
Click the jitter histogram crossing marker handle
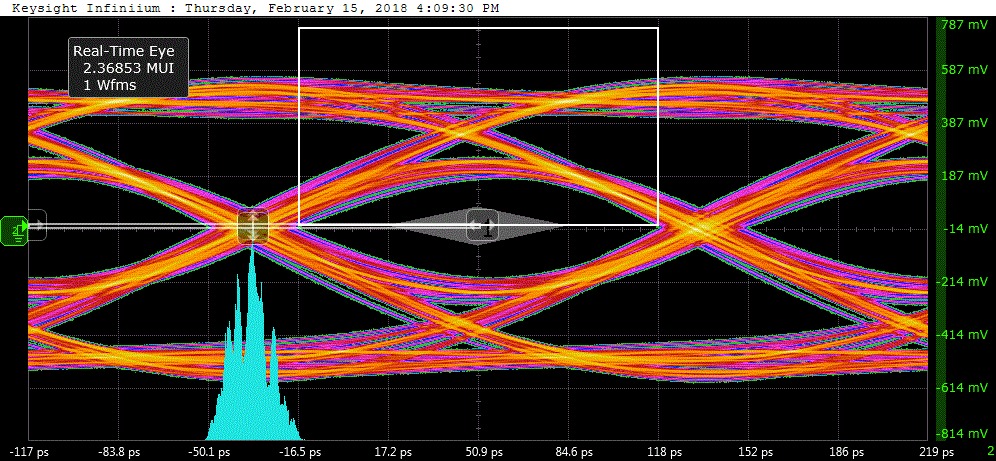253,226
